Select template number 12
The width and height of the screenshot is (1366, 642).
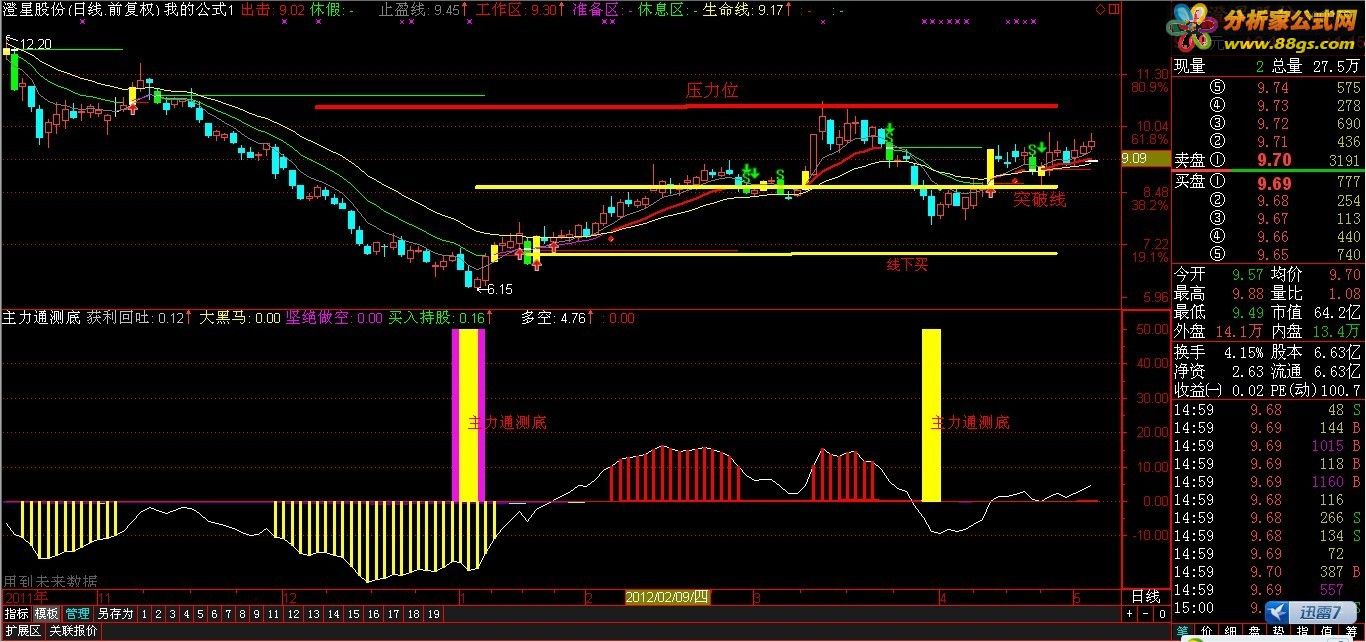click(293, 614)
